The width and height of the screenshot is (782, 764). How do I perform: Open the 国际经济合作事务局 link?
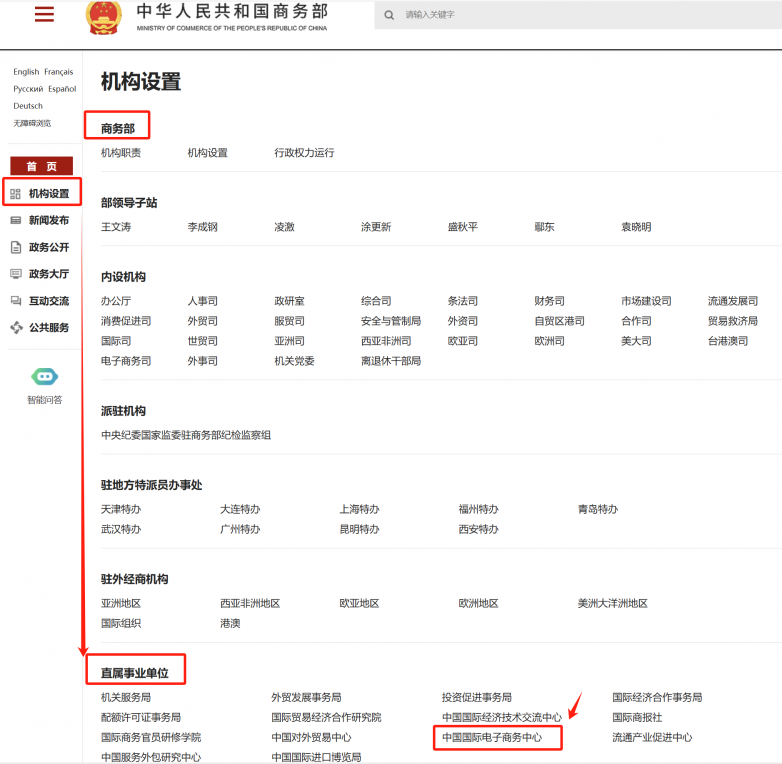coord(657,697)
